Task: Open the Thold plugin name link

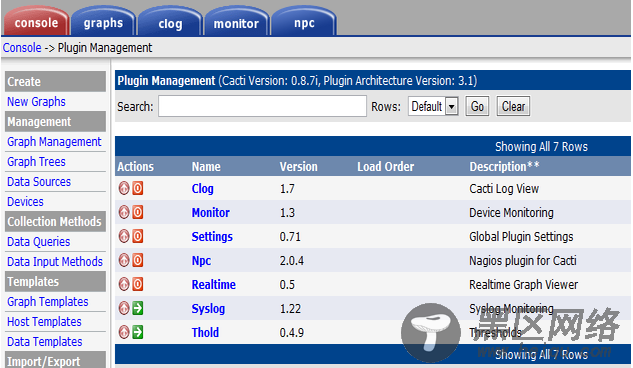Action: (205, 332)
